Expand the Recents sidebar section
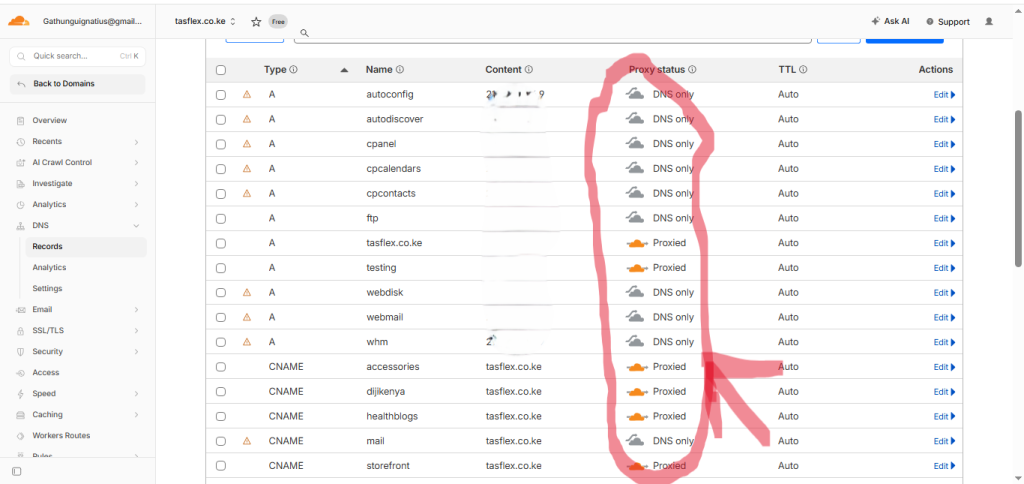 tap(136, 142)
